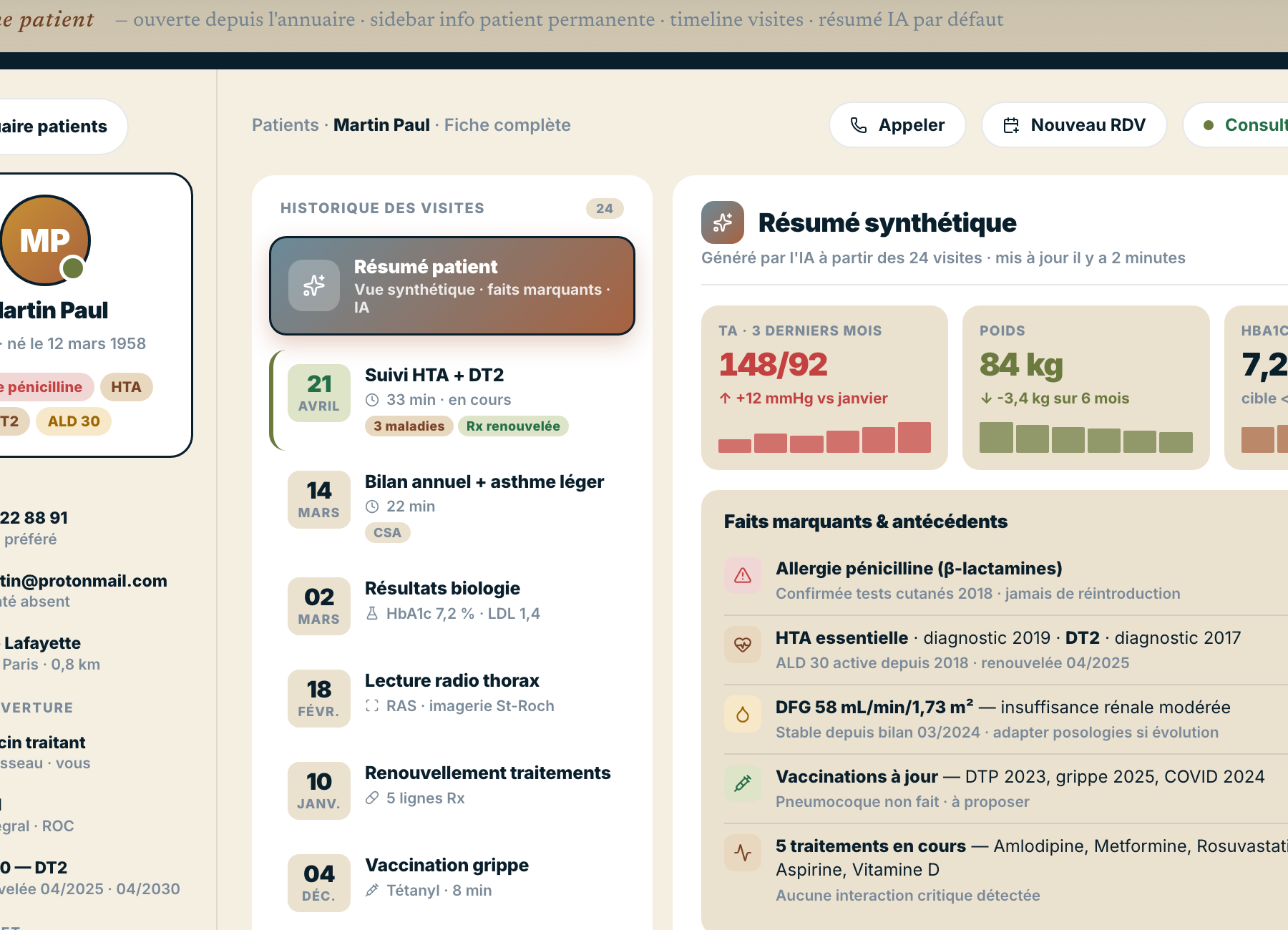Screen dimensions: 1288x930
Task: Click the HbA1c 7,2 metric card
Action: [x=1257, y=388]
